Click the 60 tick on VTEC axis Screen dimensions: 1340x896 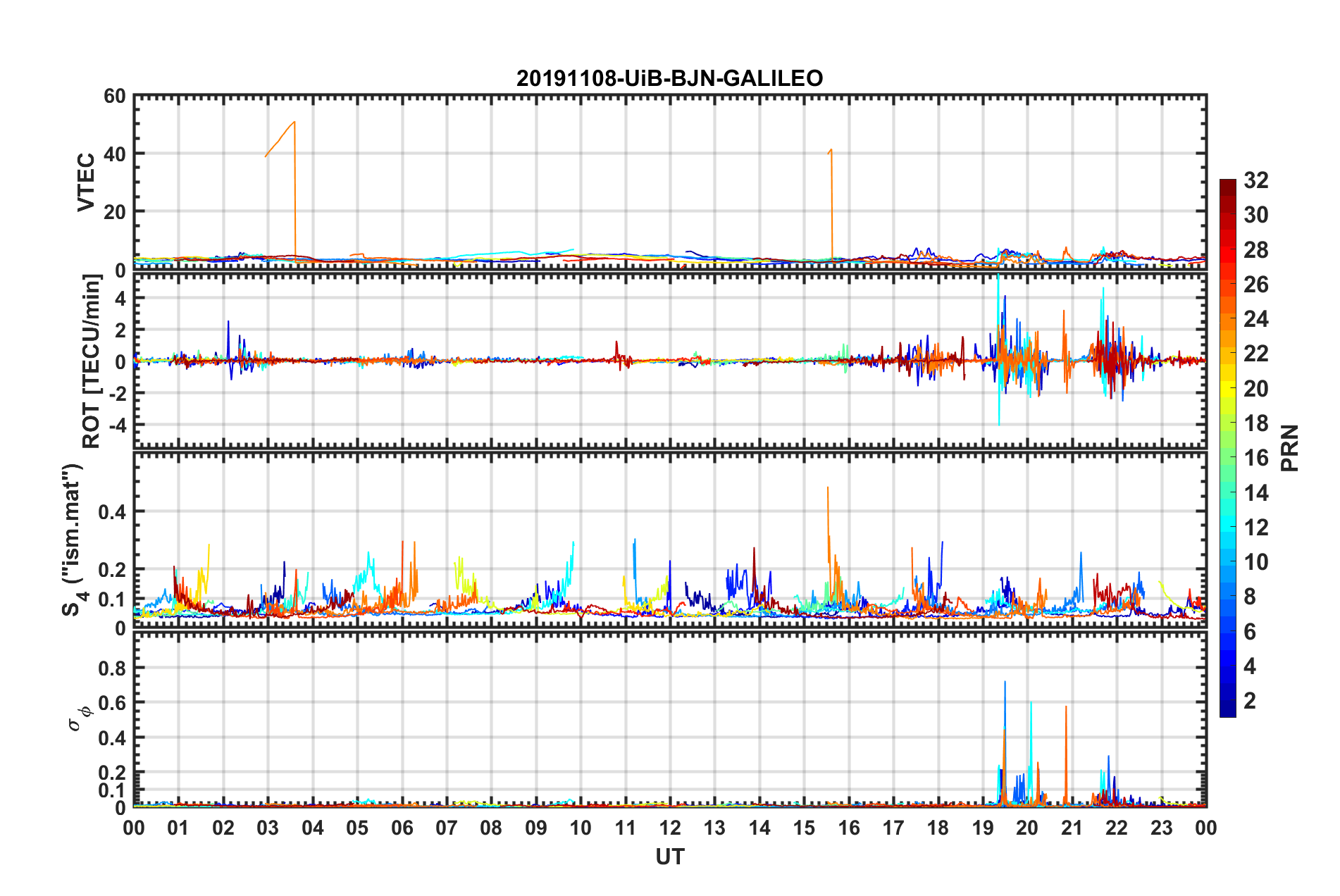(x=114, y=97)
